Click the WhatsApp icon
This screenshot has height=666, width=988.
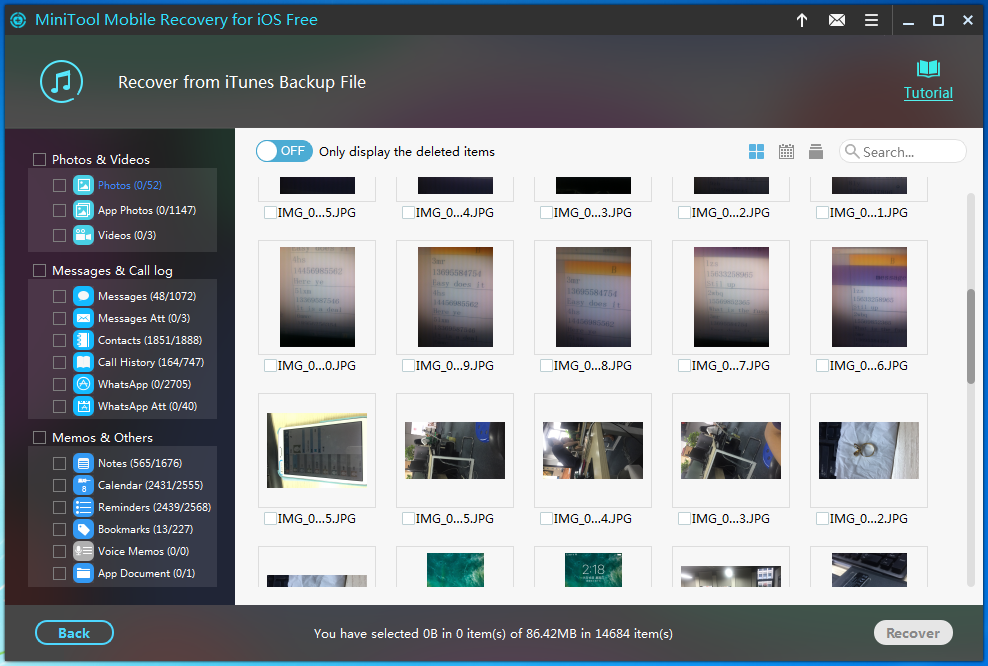[x=83, y=384]
